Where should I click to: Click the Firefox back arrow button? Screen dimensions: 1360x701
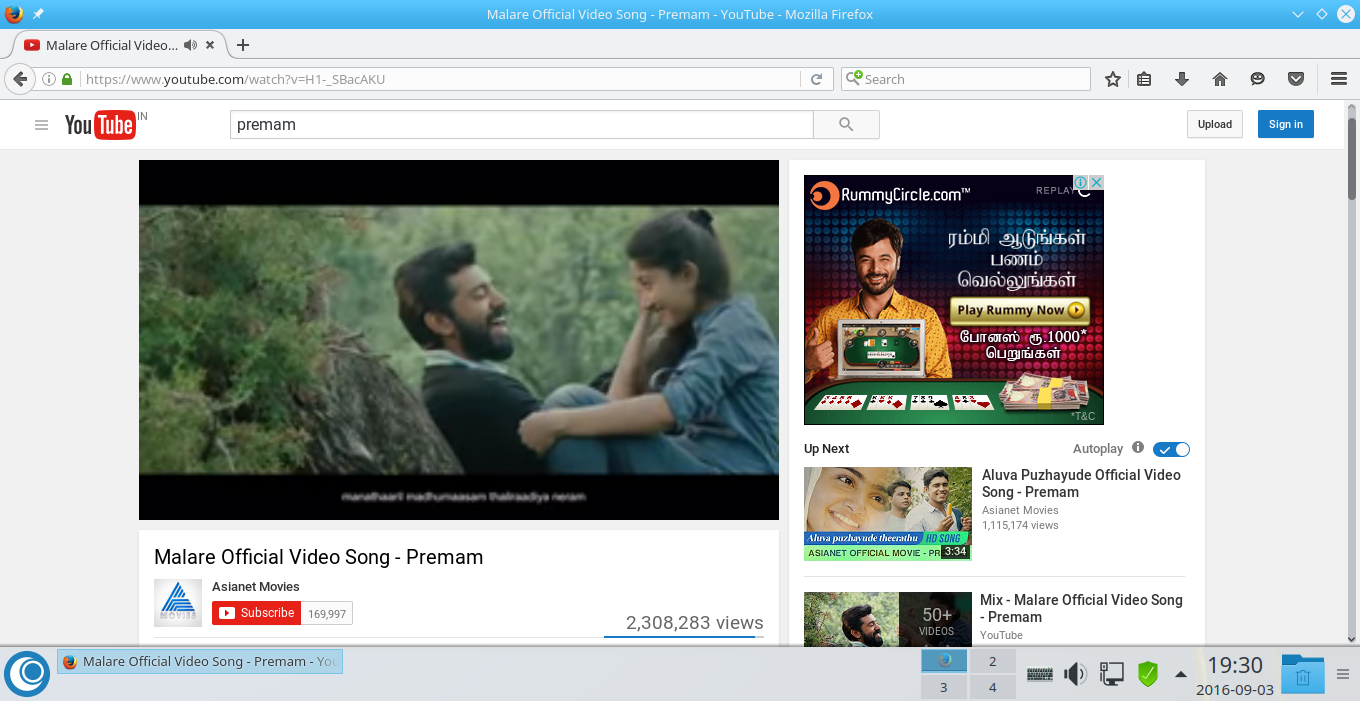[x=19, y=79]
